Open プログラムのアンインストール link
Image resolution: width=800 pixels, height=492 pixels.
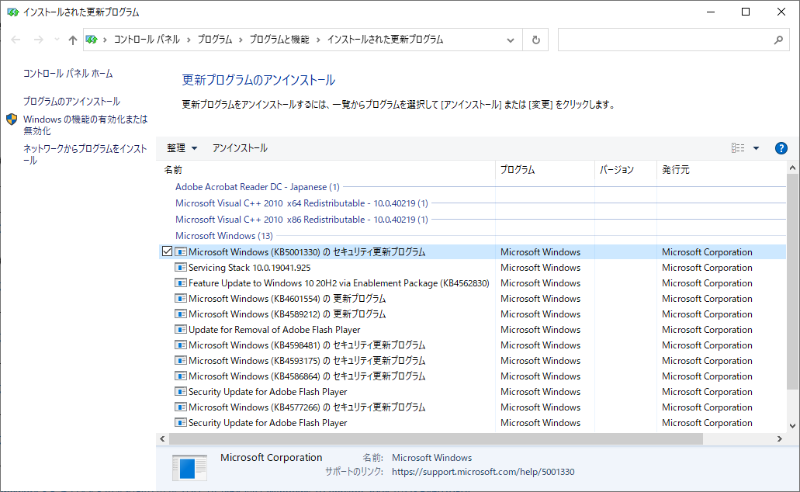(x=71, y=101)
